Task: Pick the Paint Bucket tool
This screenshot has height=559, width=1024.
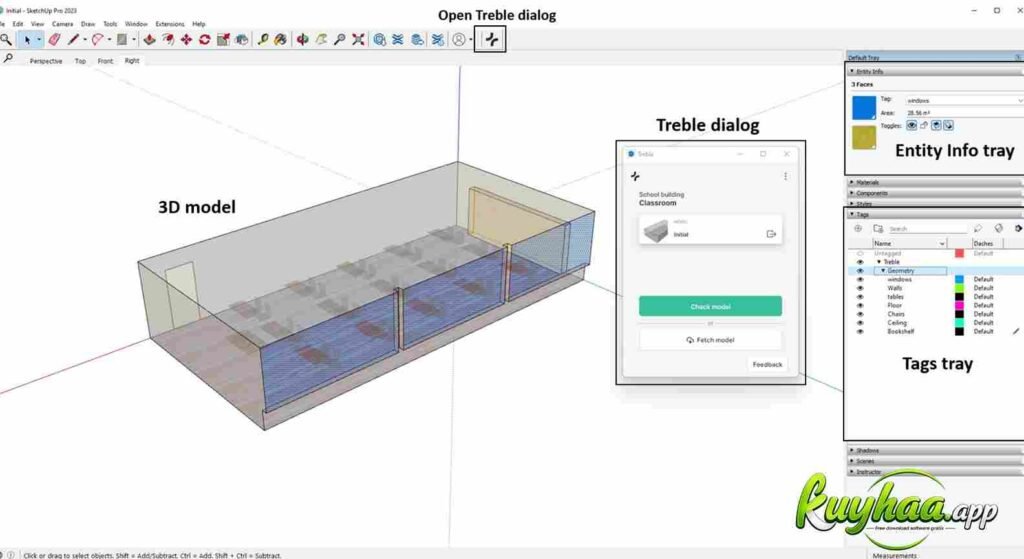Action: click(280, 40)
